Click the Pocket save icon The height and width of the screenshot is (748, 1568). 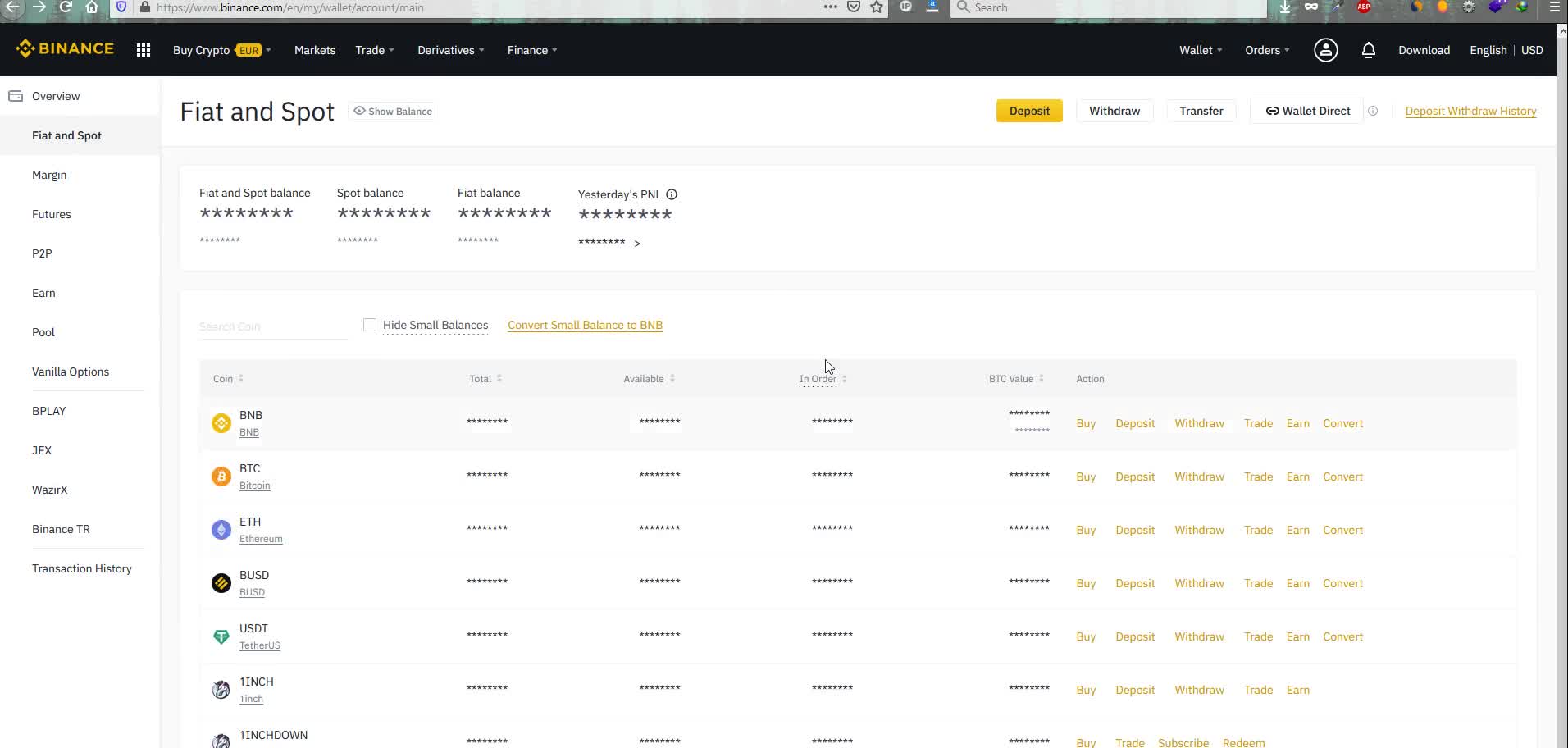point(854,7)
